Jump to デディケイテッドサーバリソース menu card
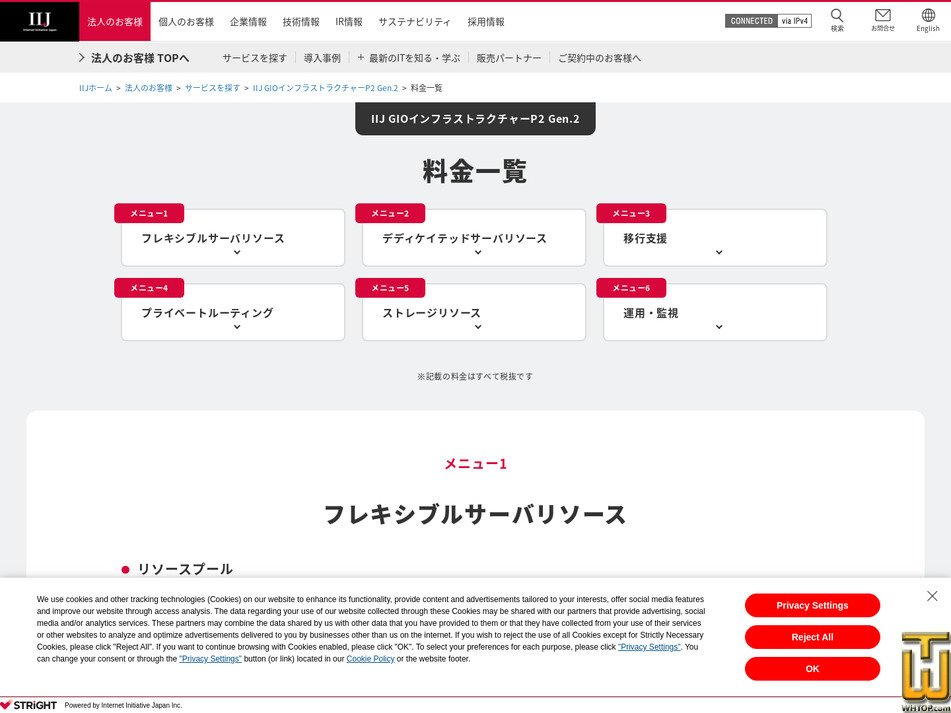 [x=474, y=238]
